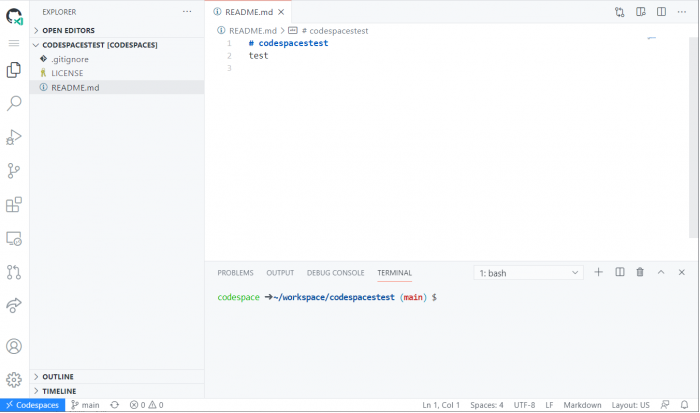Screen dimensions: 700x413
Task: Click the Codespaces remote status button
Action: coord(32,405)
